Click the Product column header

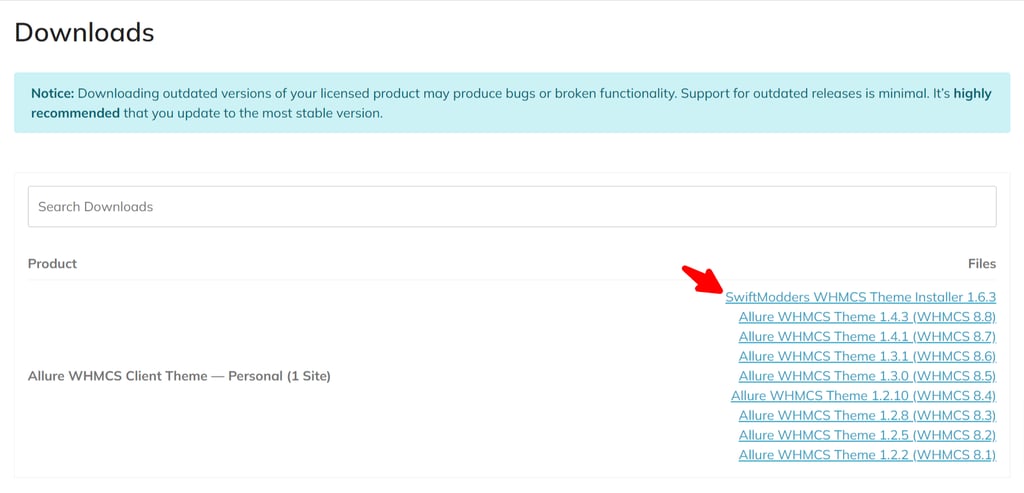pos(52,264)
